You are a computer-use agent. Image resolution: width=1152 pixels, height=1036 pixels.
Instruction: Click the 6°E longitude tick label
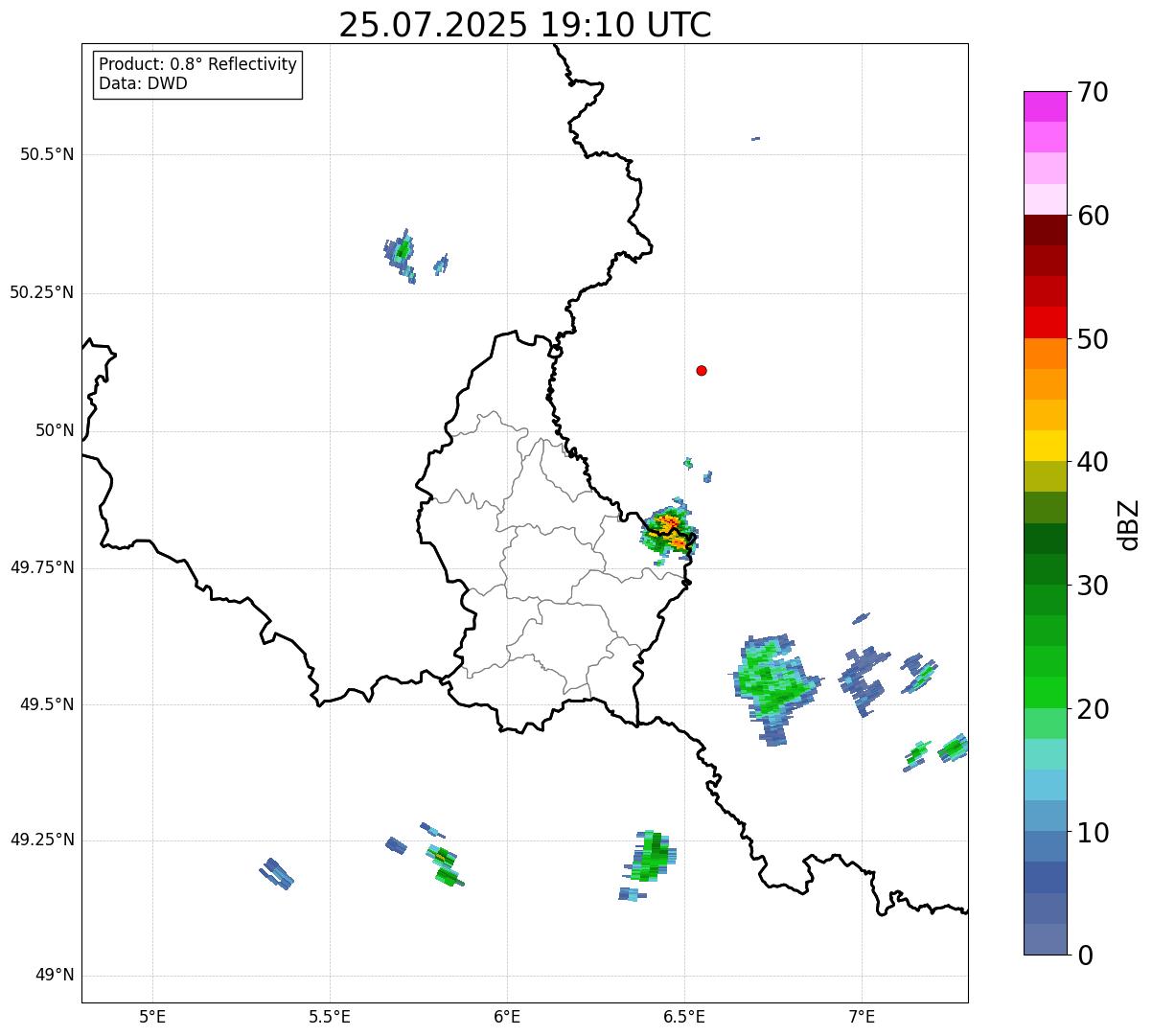pos(507,1016)
